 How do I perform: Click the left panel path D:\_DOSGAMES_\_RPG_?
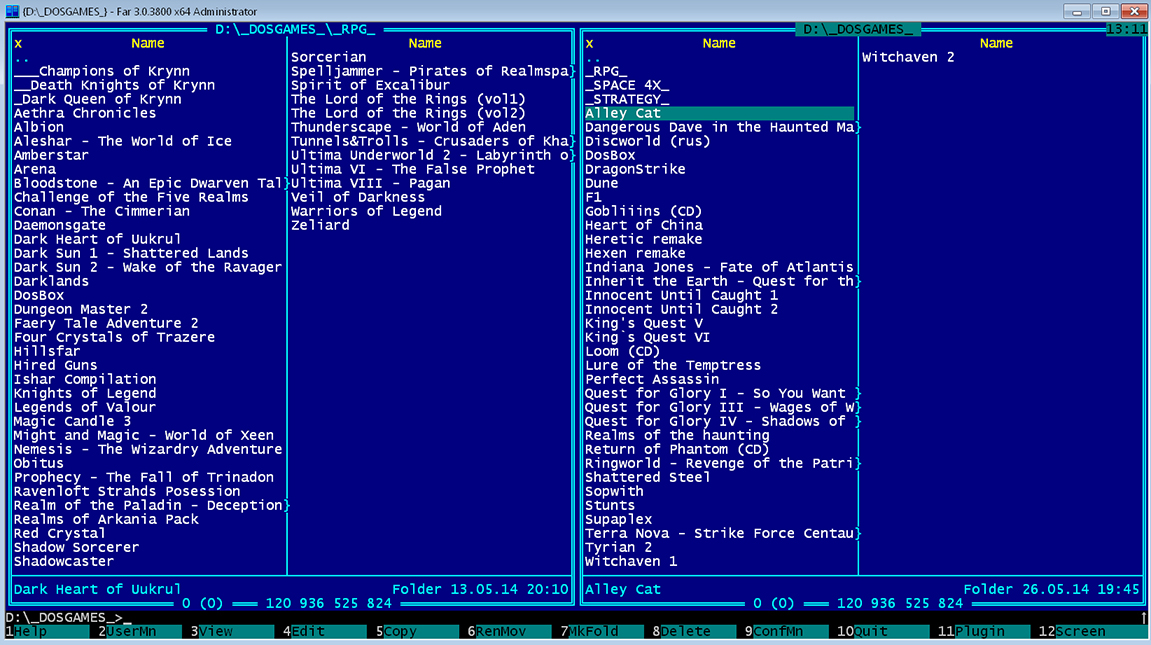(x=295, y=29)
